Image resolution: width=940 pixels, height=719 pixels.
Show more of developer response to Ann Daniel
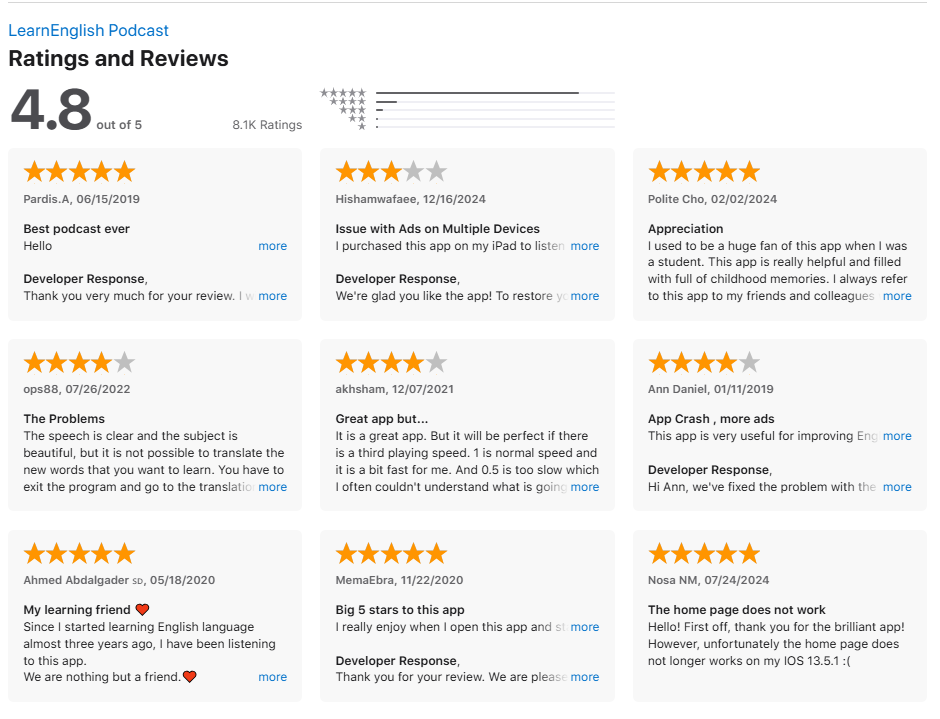coord(897,487)
